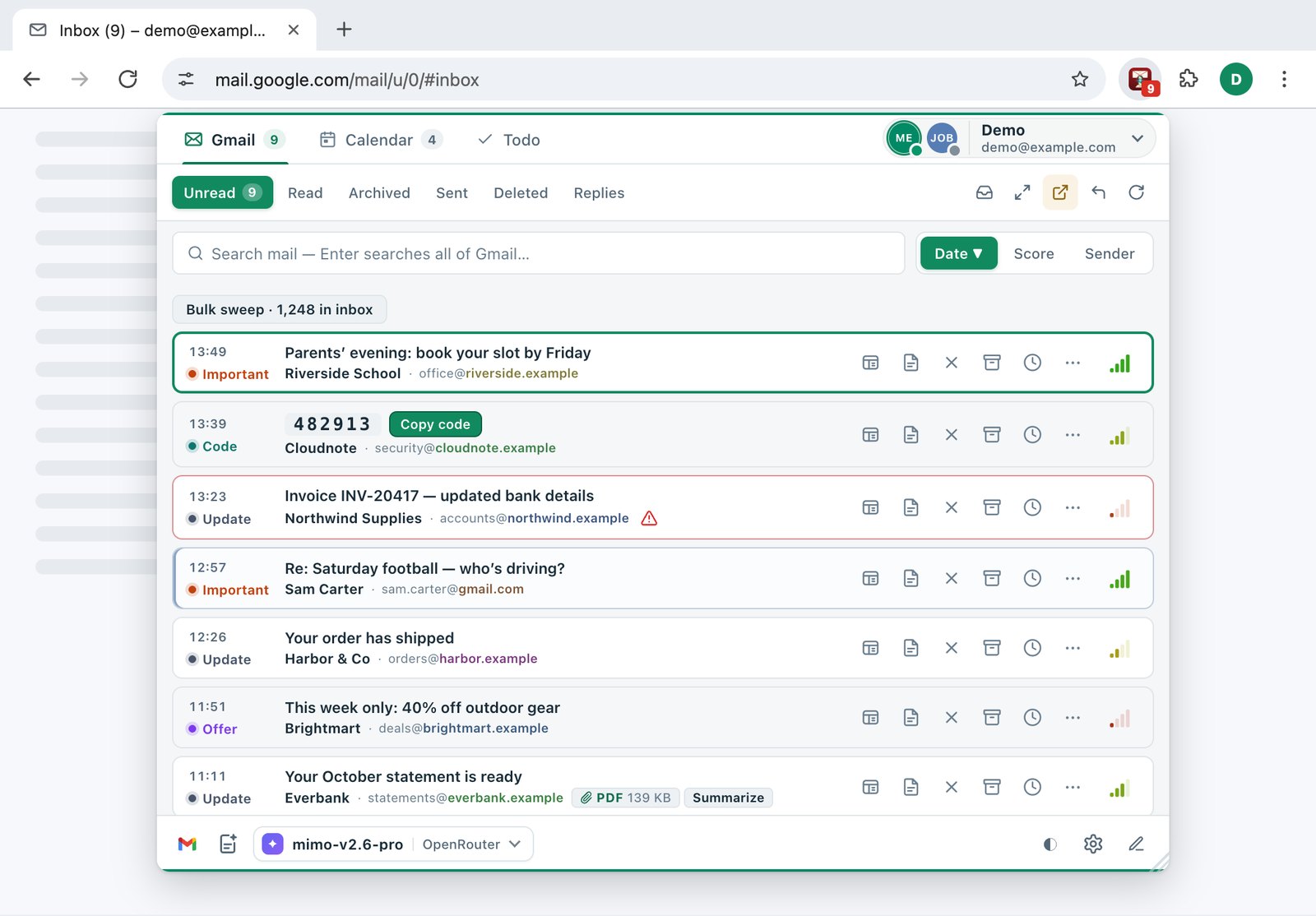This screenshot has height=916, width=1316.
Task: Select the JOB account avatar
Action: coord(943,138)
